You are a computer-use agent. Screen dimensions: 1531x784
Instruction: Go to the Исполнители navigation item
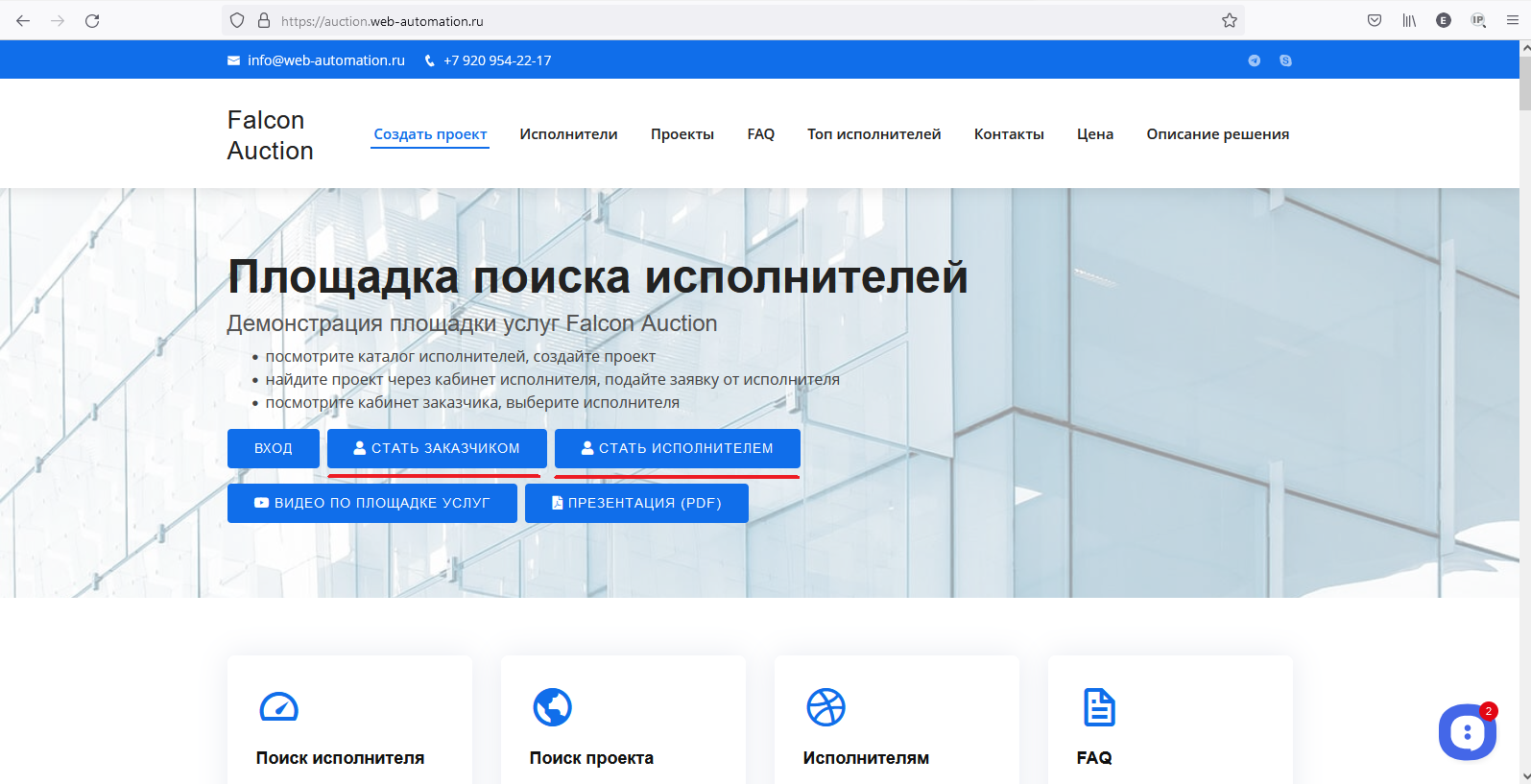click(x=568, y=134)
